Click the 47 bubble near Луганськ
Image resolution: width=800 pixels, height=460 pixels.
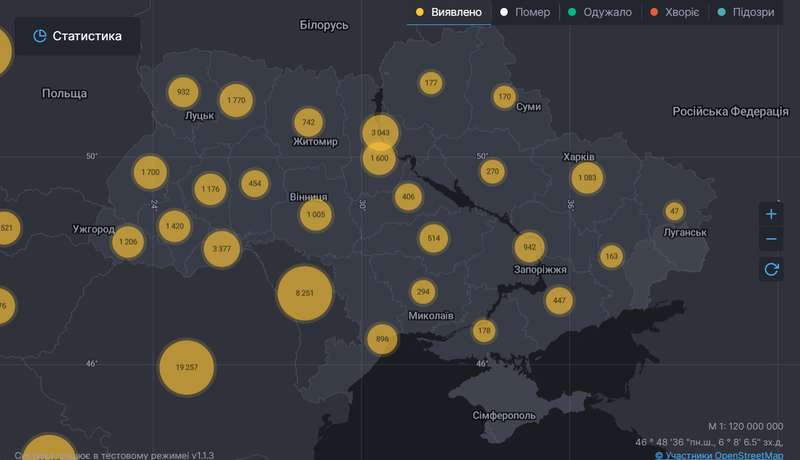(675, 211)
